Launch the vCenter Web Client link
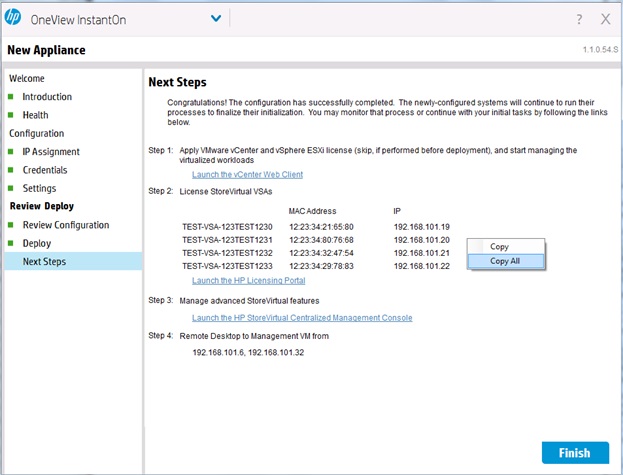This screenshot has height=475, width=623. (247, 174)
